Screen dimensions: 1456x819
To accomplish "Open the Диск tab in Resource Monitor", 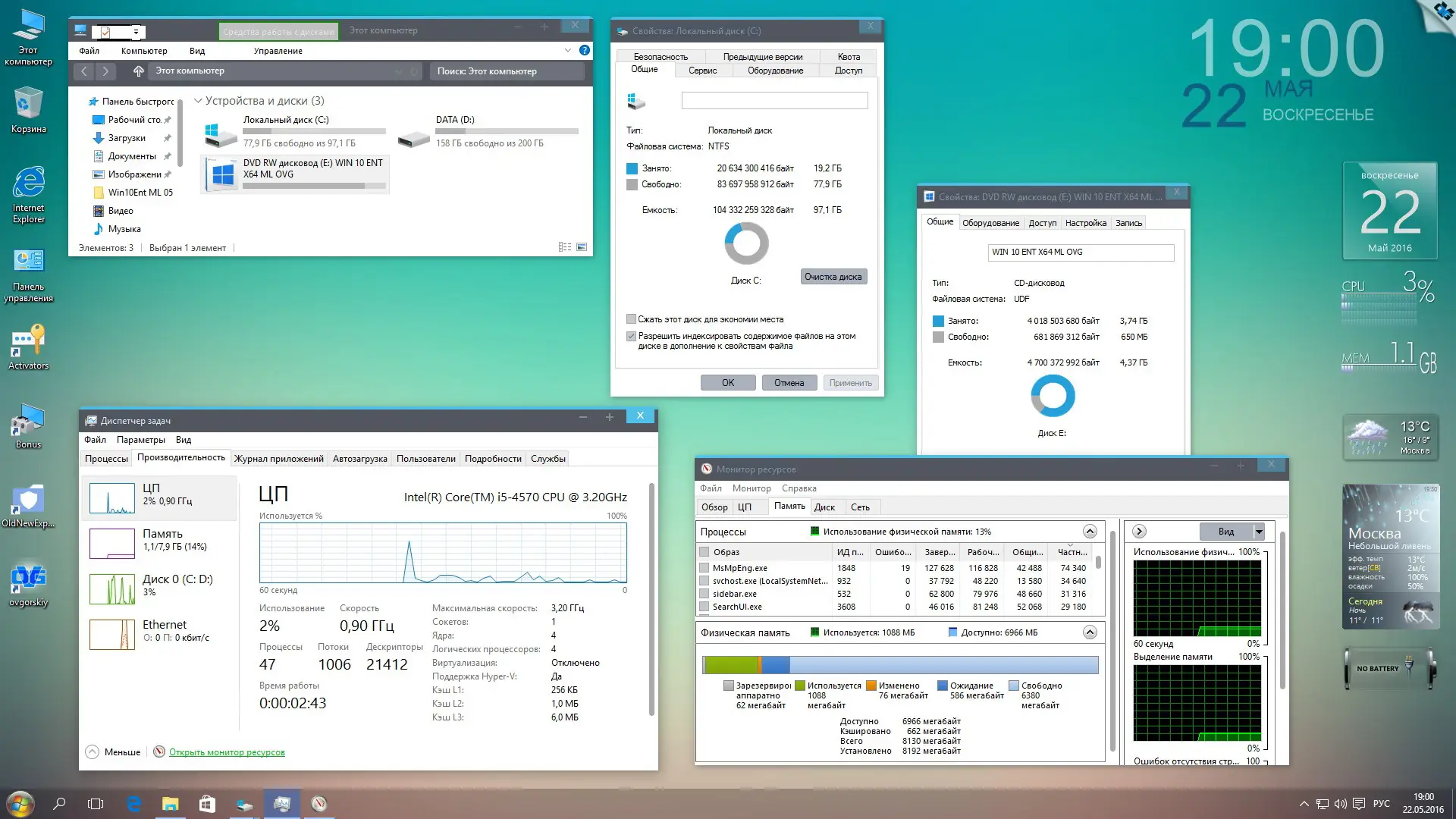I will (x=824, y=507).
